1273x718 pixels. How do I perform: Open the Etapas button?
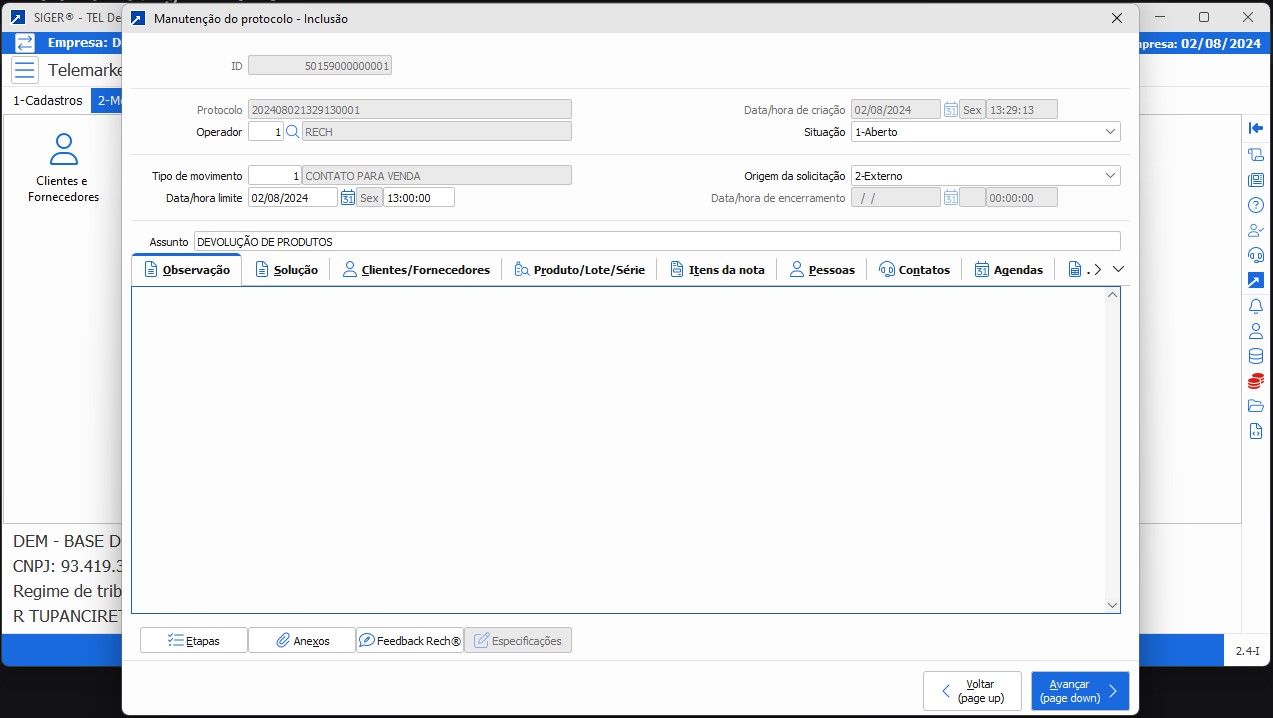pyautogui.click(x=194, y=641)
